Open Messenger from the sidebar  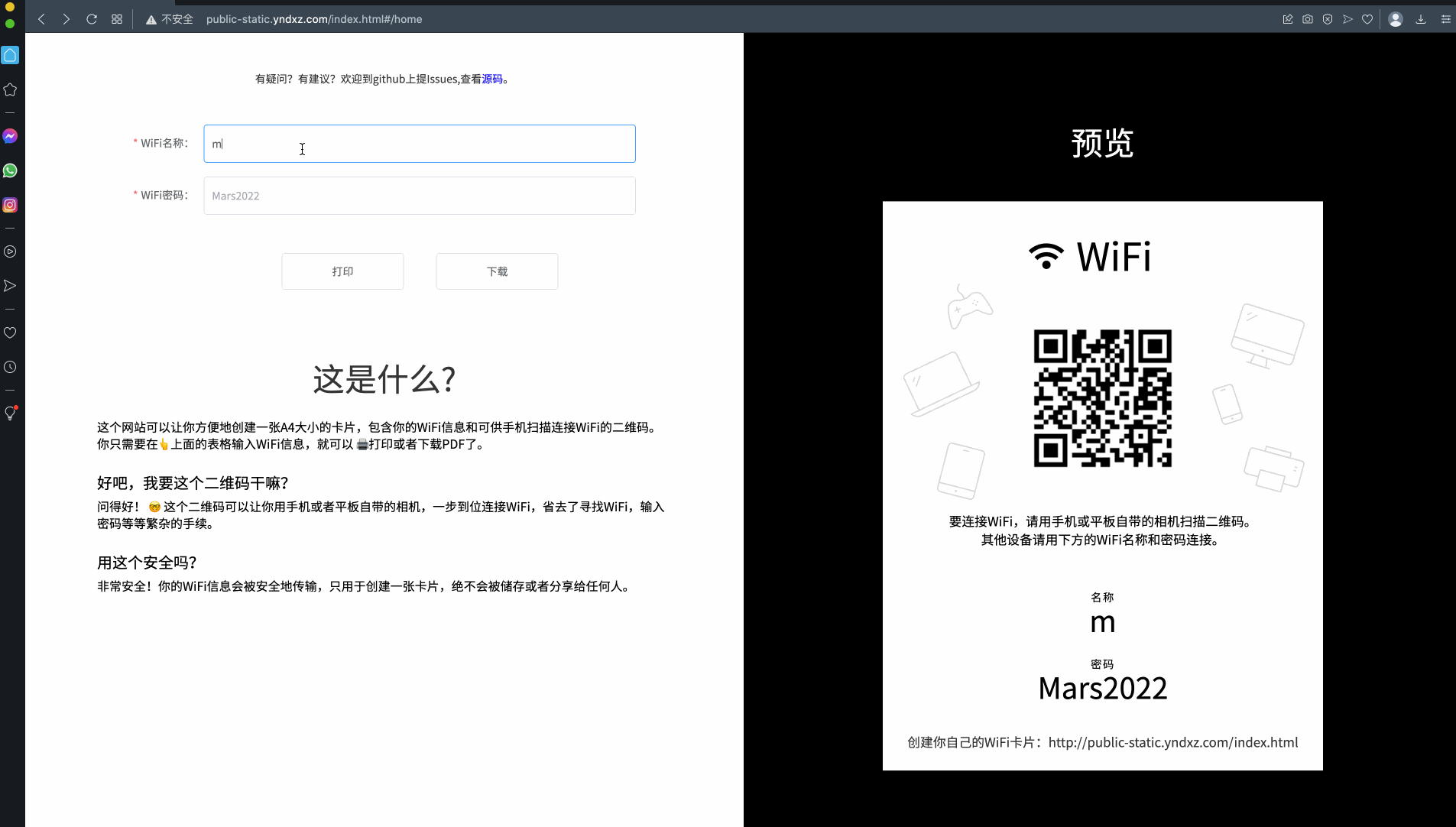pyautogui.click(x=10, y=136)
